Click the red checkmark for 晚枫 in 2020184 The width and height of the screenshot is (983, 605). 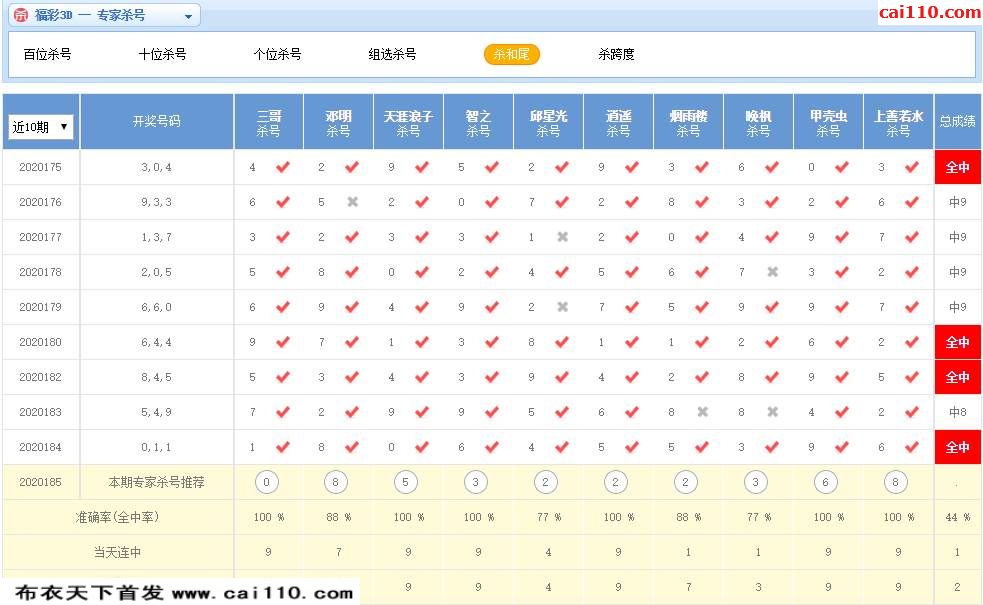[772, 447]
